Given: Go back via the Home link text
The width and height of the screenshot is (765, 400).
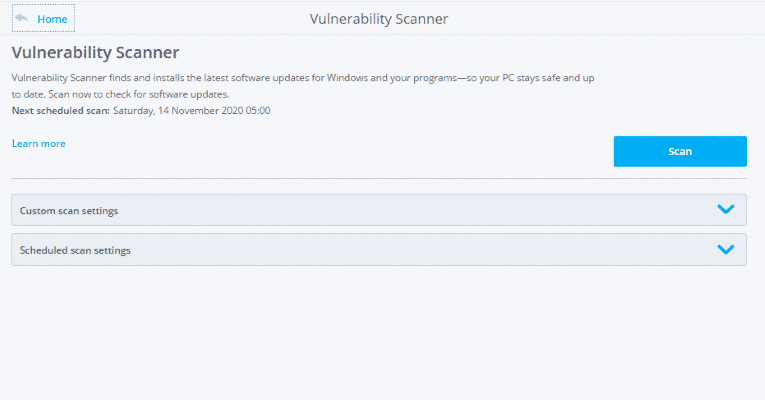Looking at the screenshot, I should 52,19.
